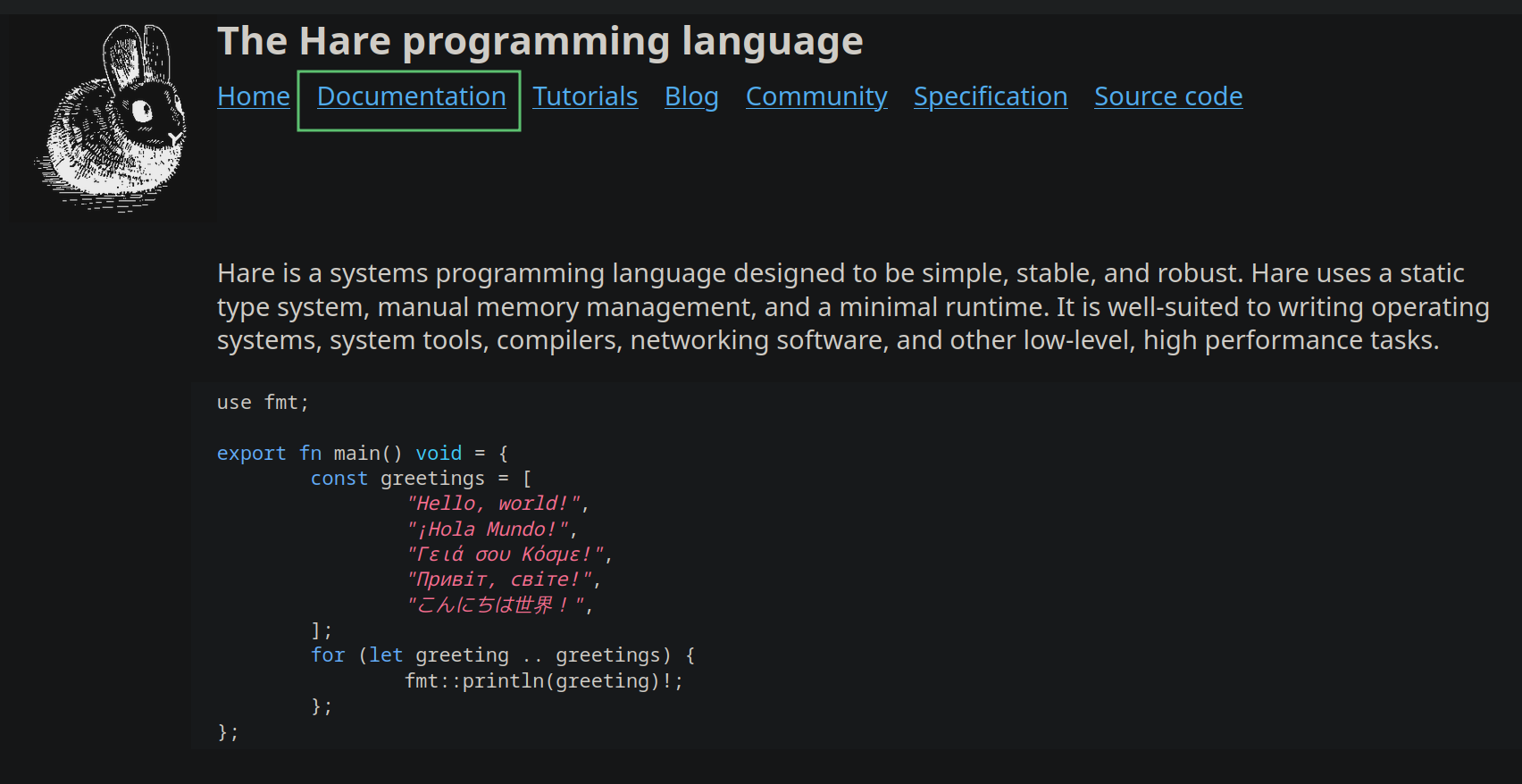Image resolution: width=1522 pixels, height=784 pixels.
Task: Open the Source code link
Action: point(1168,96)
